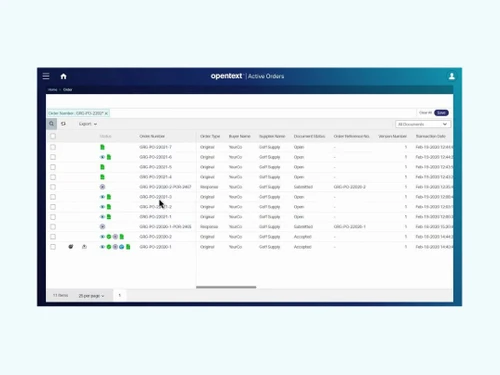The height and width of the screenshot is (375, 500).
Task: Click blue circle icon in GRG-PO-22020-1 row
Action: pyautogui.click(x=122, y=247)
